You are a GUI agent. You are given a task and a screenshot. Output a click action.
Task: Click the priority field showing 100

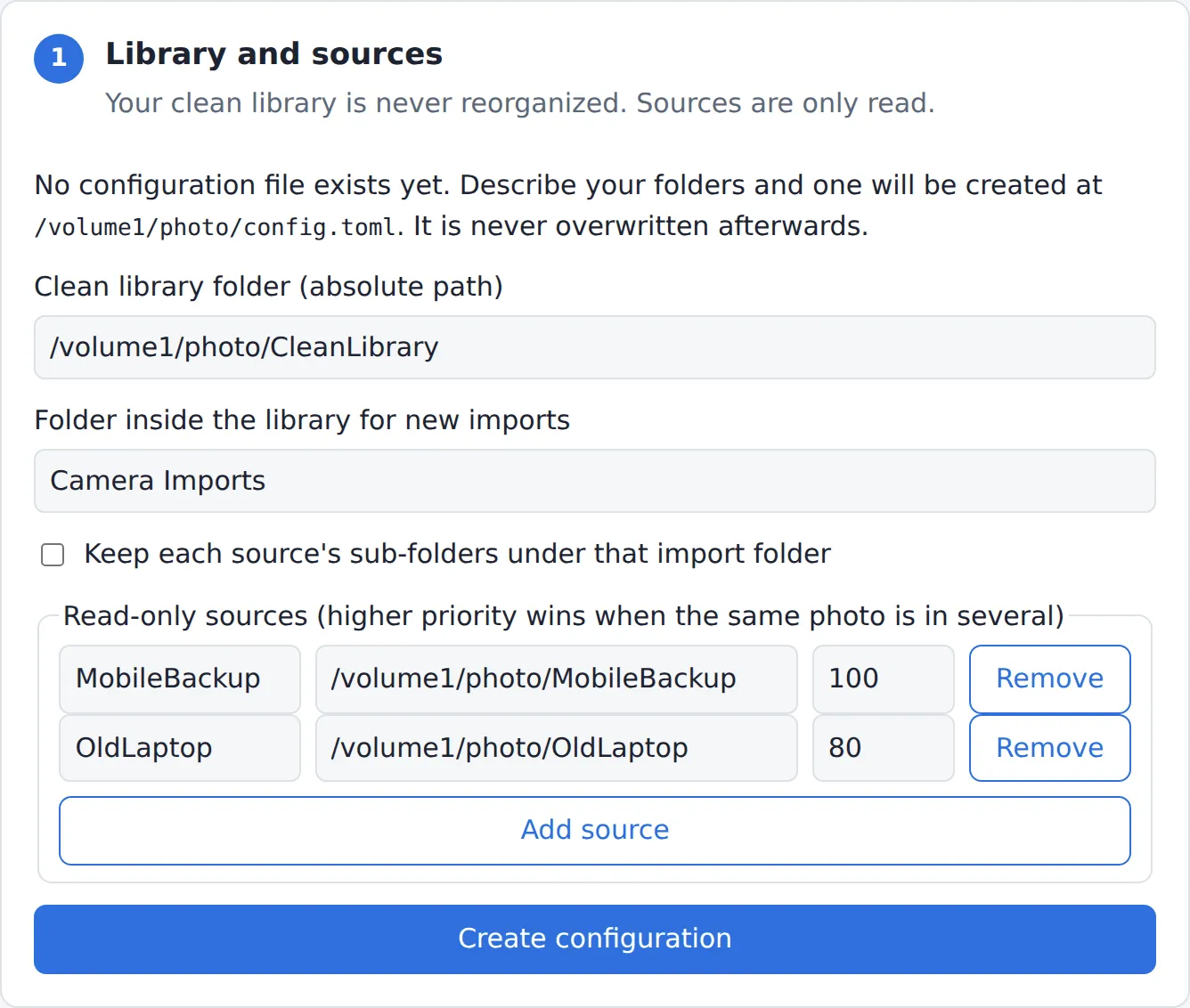[x=884, y=679]
